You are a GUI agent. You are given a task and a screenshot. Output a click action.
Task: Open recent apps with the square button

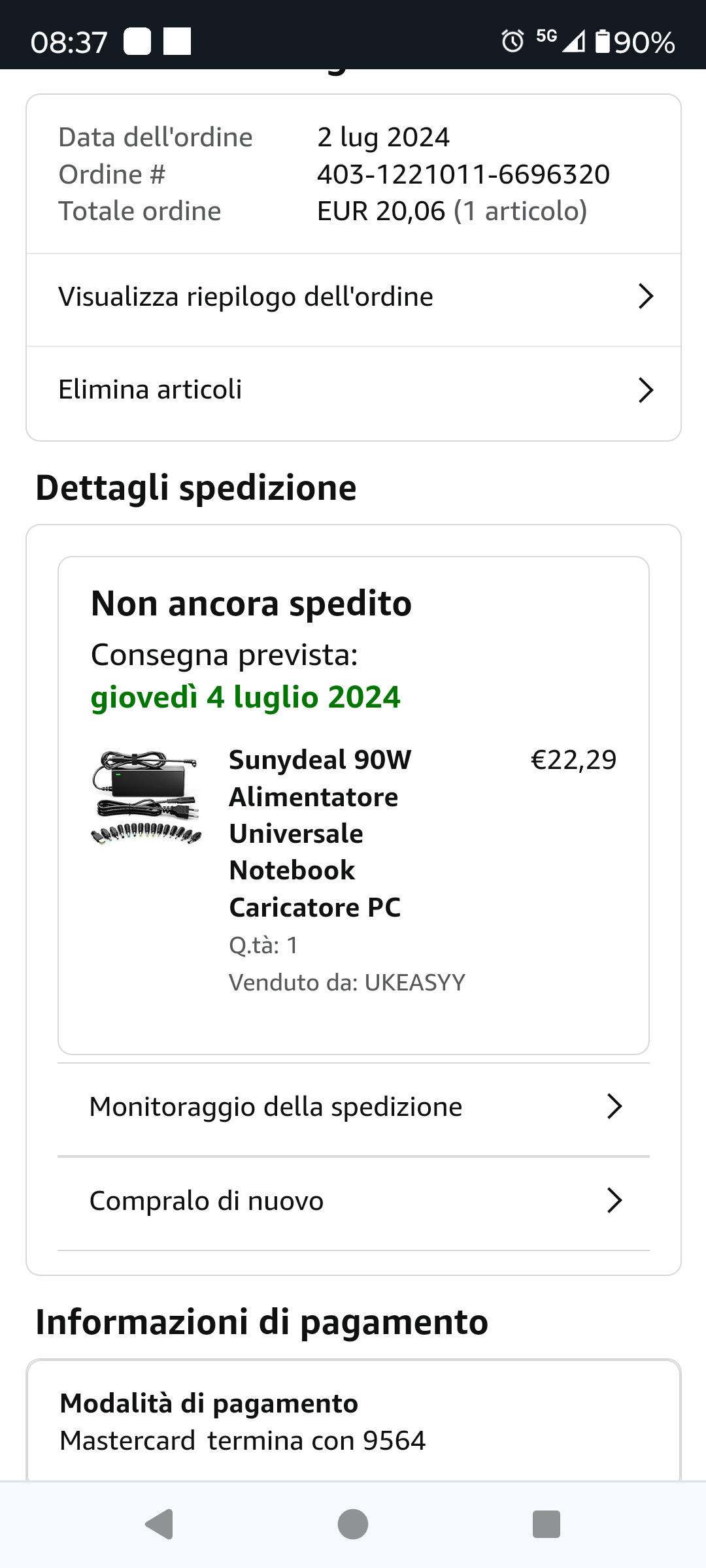[x=546, y=1524]
